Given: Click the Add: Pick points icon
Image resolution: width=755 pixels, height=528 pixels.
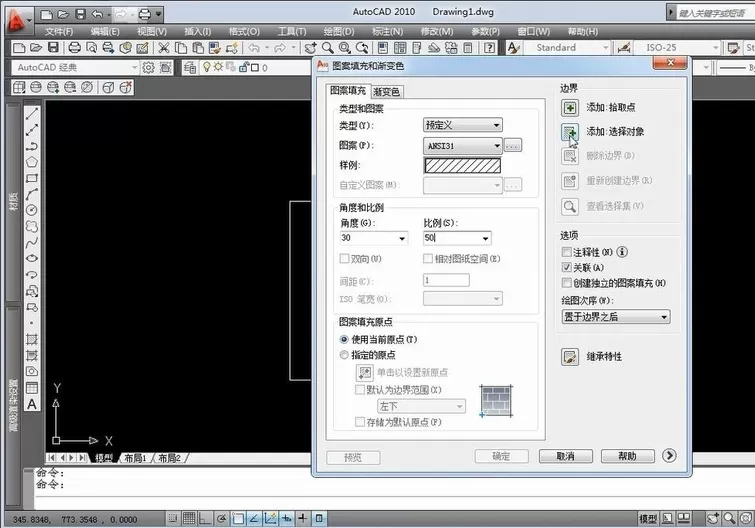Looking at the screenshot, I should pos(570,108).
